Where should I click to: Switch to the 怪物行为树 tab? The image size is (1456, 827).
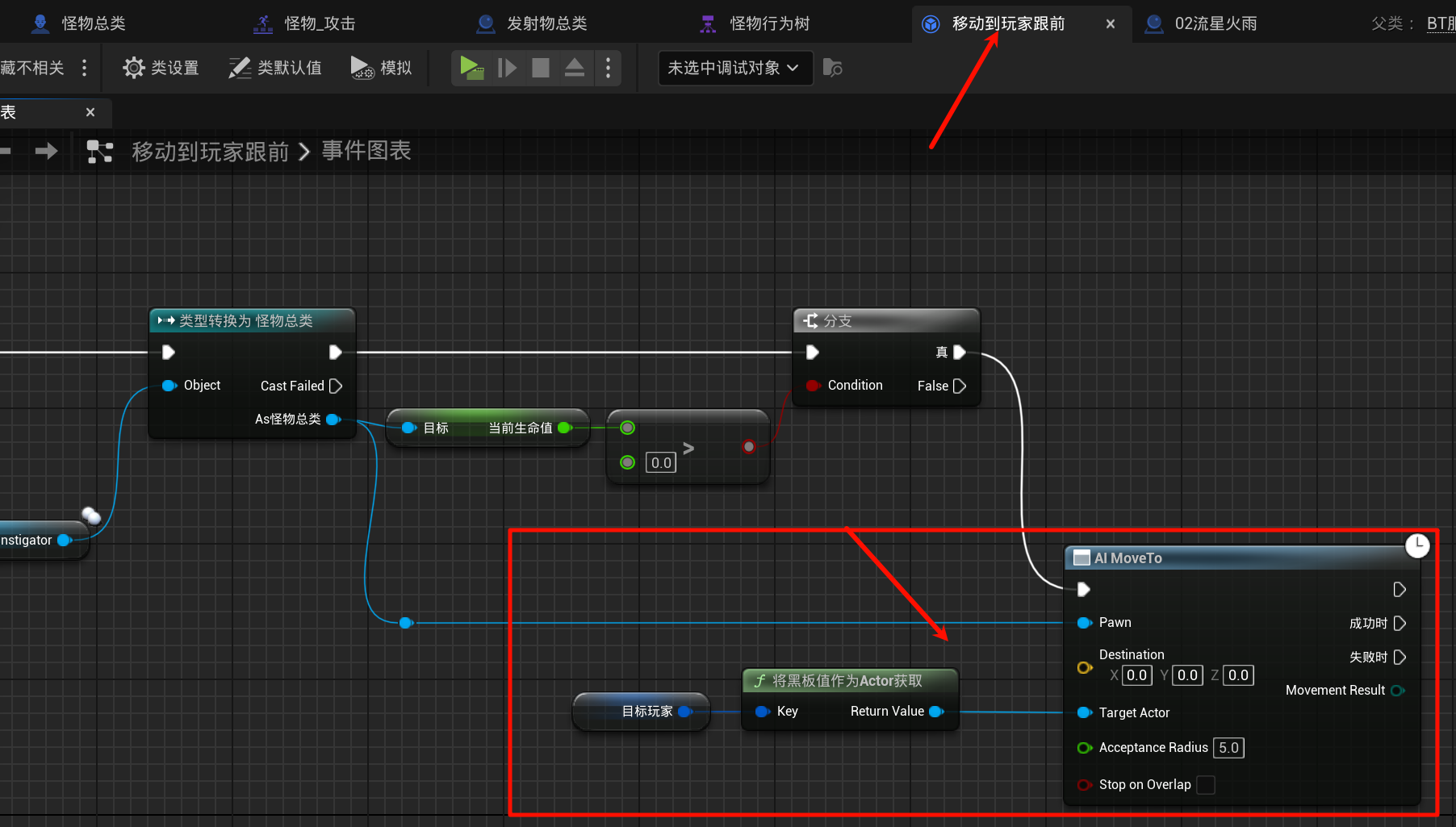click(x=755, y=23)
